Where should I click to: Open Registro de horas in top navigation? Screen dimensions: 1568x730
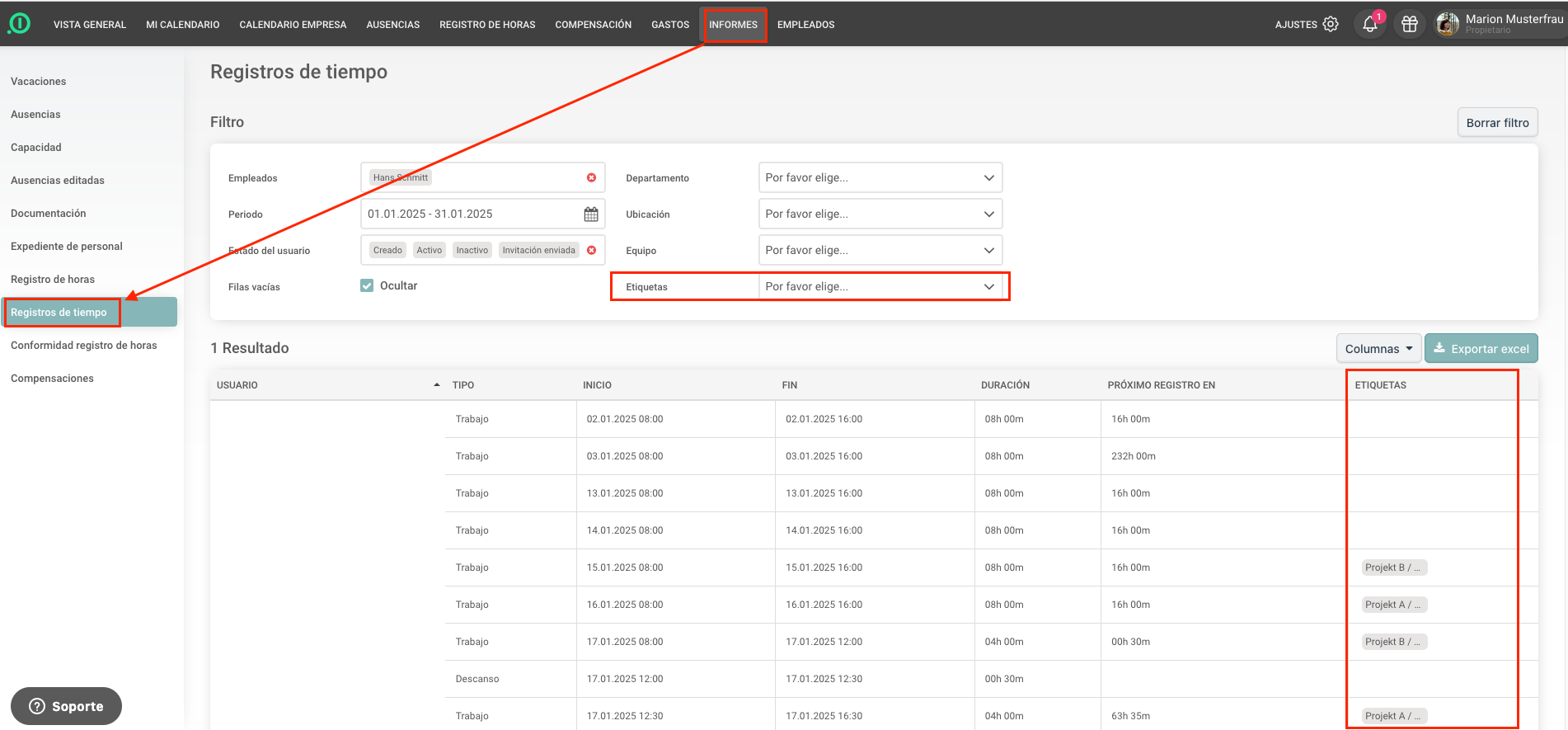[x=487, y=25]
